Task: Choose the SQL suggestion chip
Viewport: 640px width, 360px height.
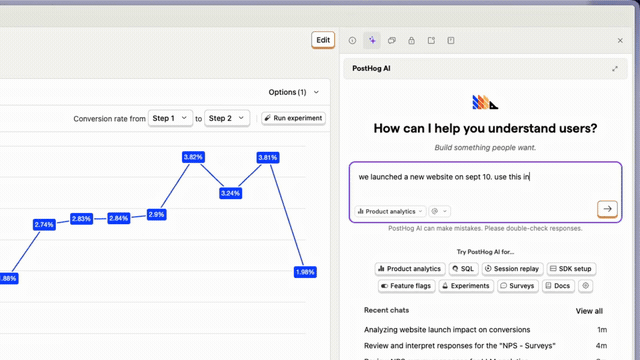Action: coord(463,269)
